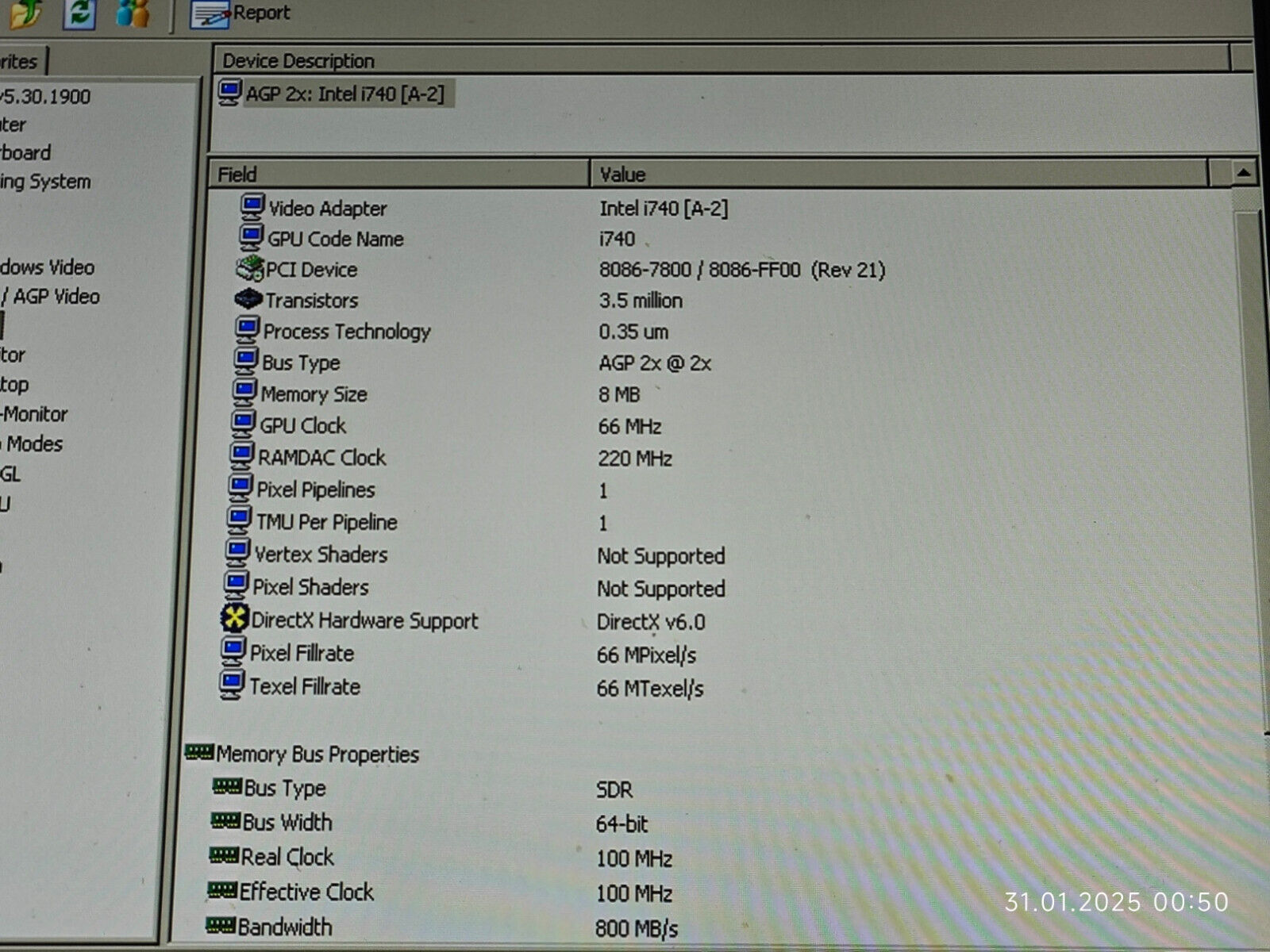Viewport: 1270px width, 952px height.
Task: Click Bandwidth row memory icon
Action: click(221, 924)
